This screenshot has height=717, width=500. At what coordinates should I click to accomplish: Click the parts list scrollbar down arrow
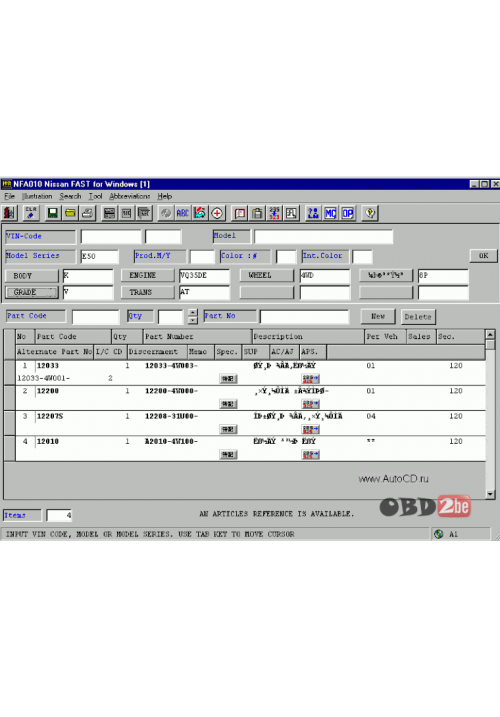(490, 494)
